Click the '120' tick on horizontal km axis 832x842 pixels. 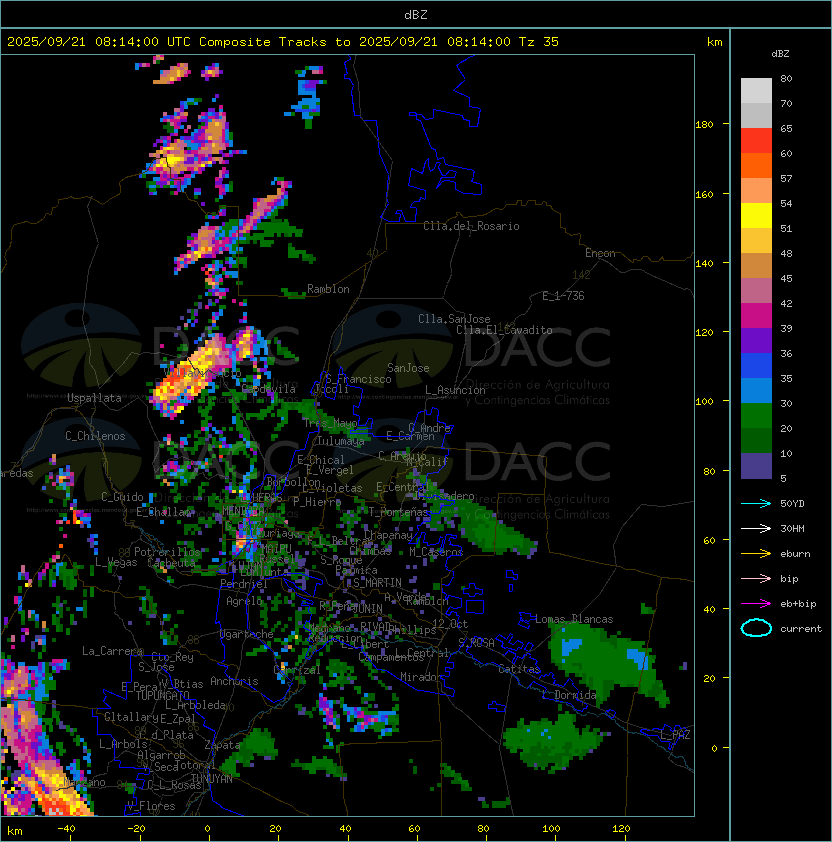(621, 829)
